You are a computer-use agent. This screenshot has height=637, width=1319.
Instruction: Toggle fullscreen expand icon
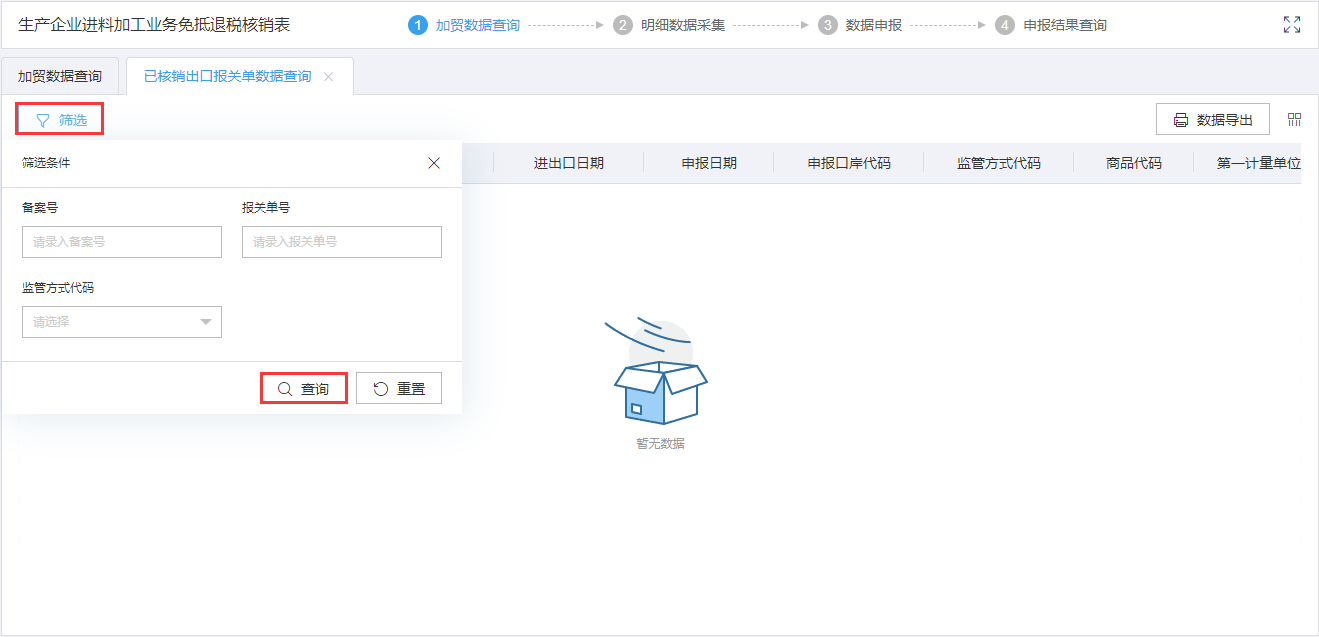(x=1292, y=25)
